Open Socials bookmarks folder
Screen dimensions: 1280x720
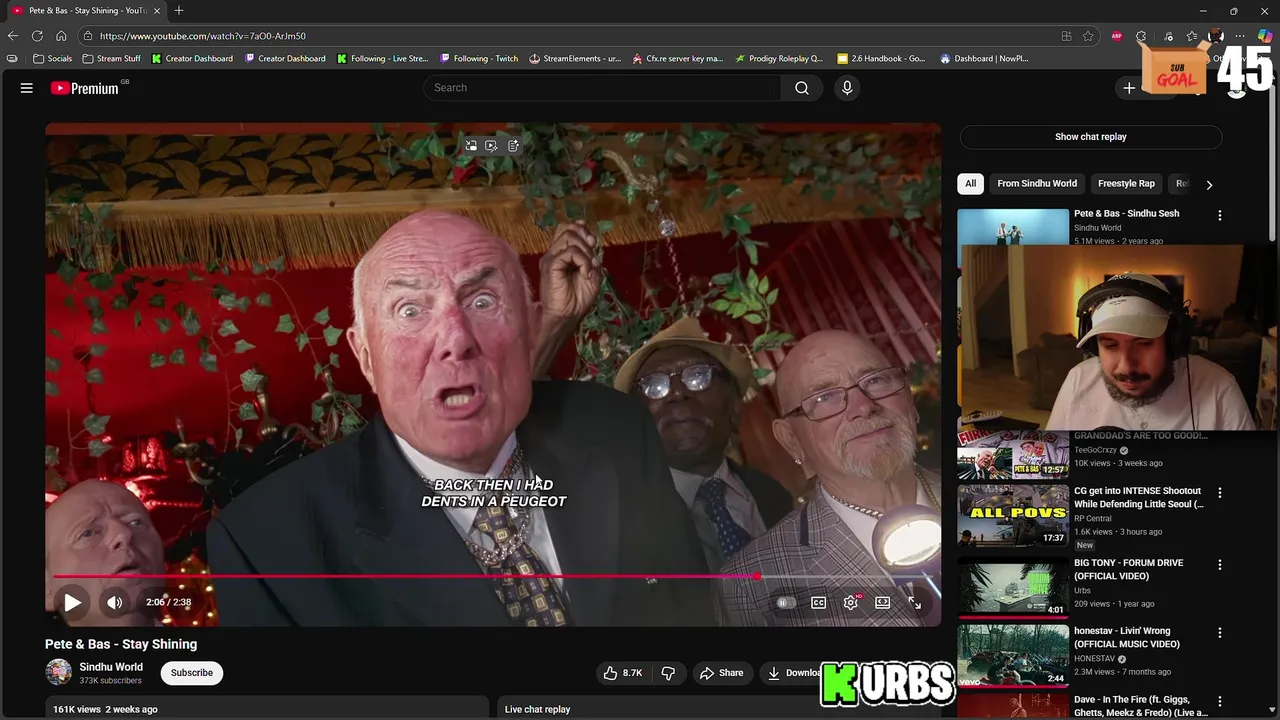tap(52, 59)
